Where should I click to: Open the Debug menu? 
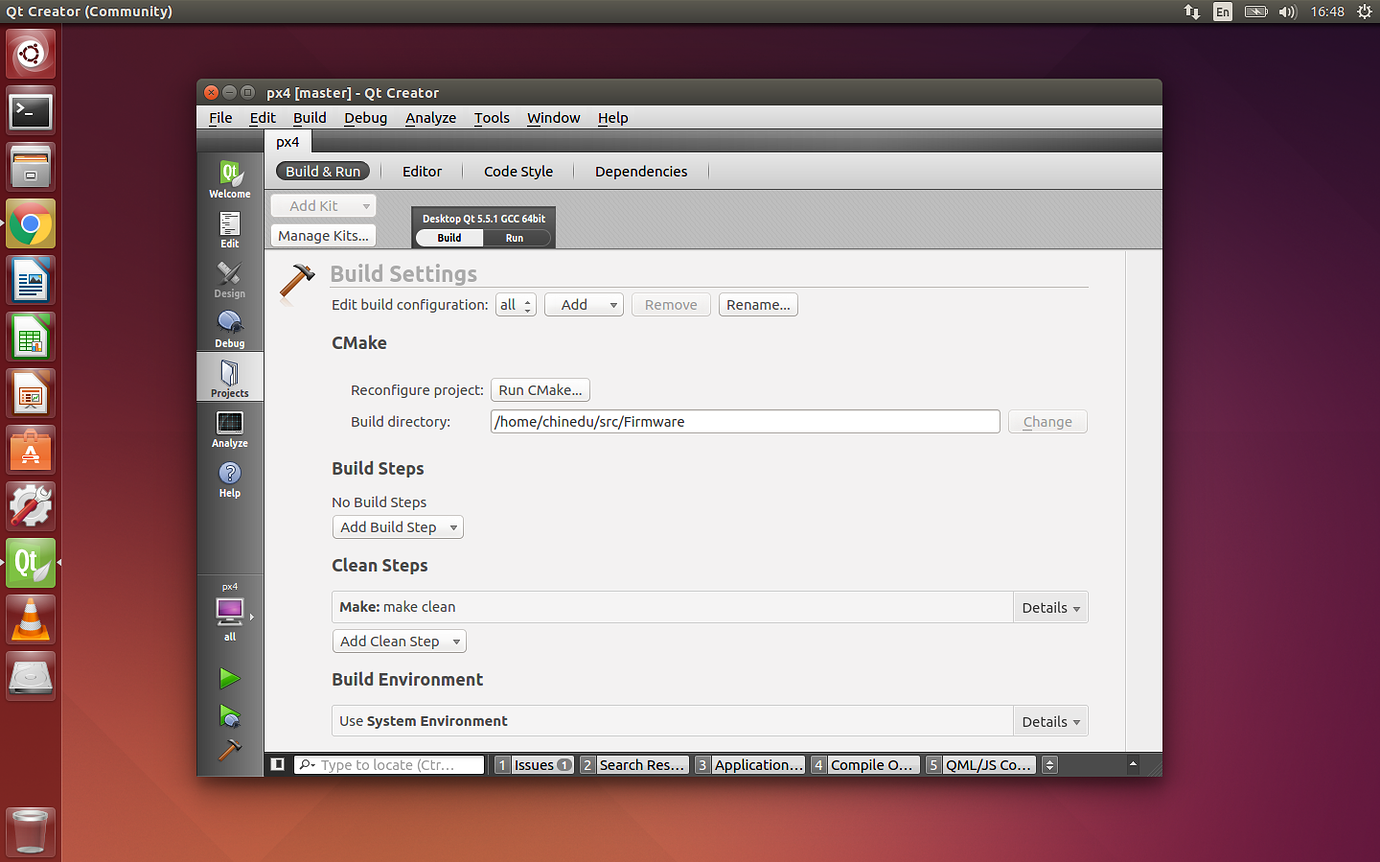[366, 118]
